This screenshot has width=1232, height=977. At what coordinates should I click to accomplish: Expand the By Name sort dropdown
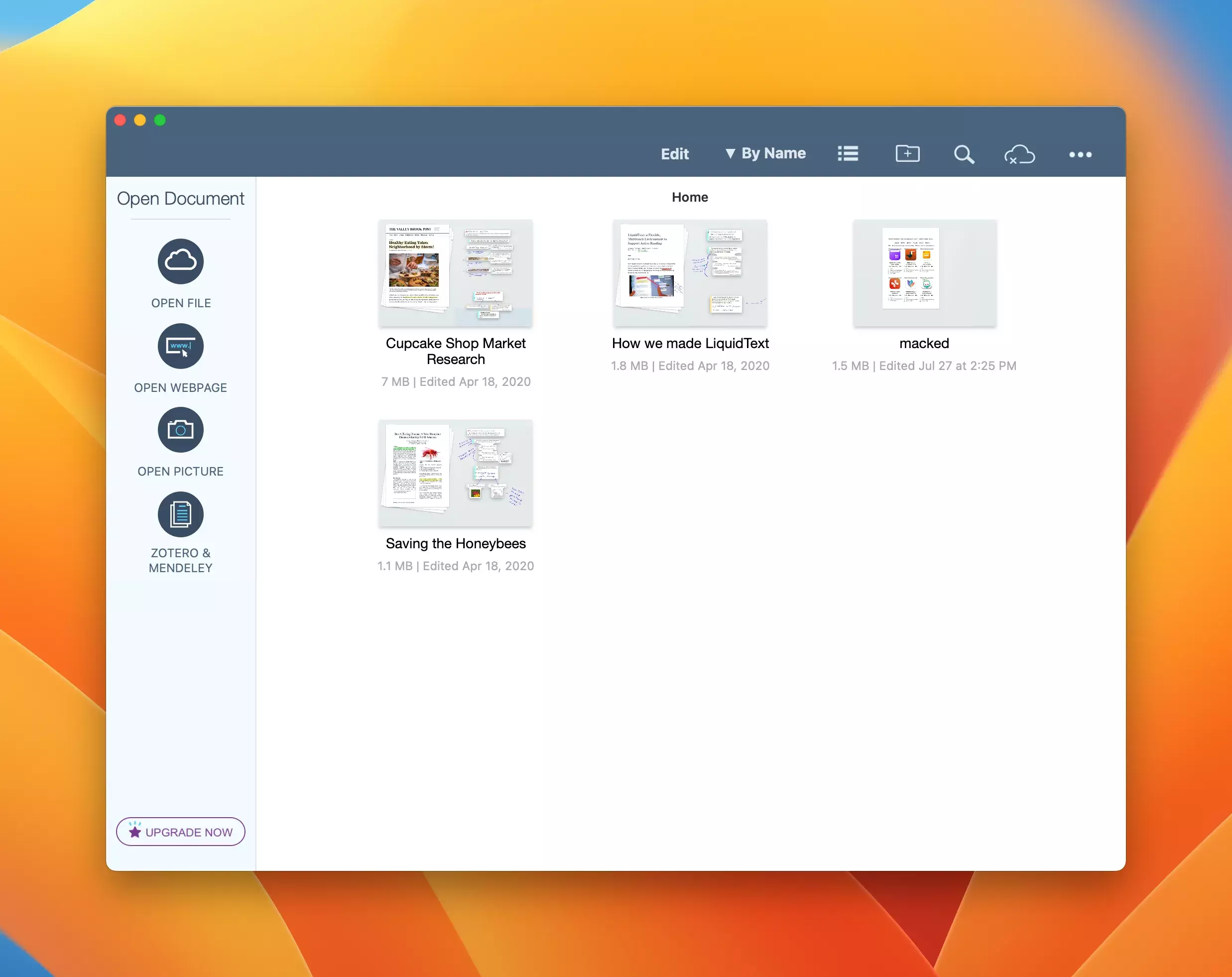(765, 153)
